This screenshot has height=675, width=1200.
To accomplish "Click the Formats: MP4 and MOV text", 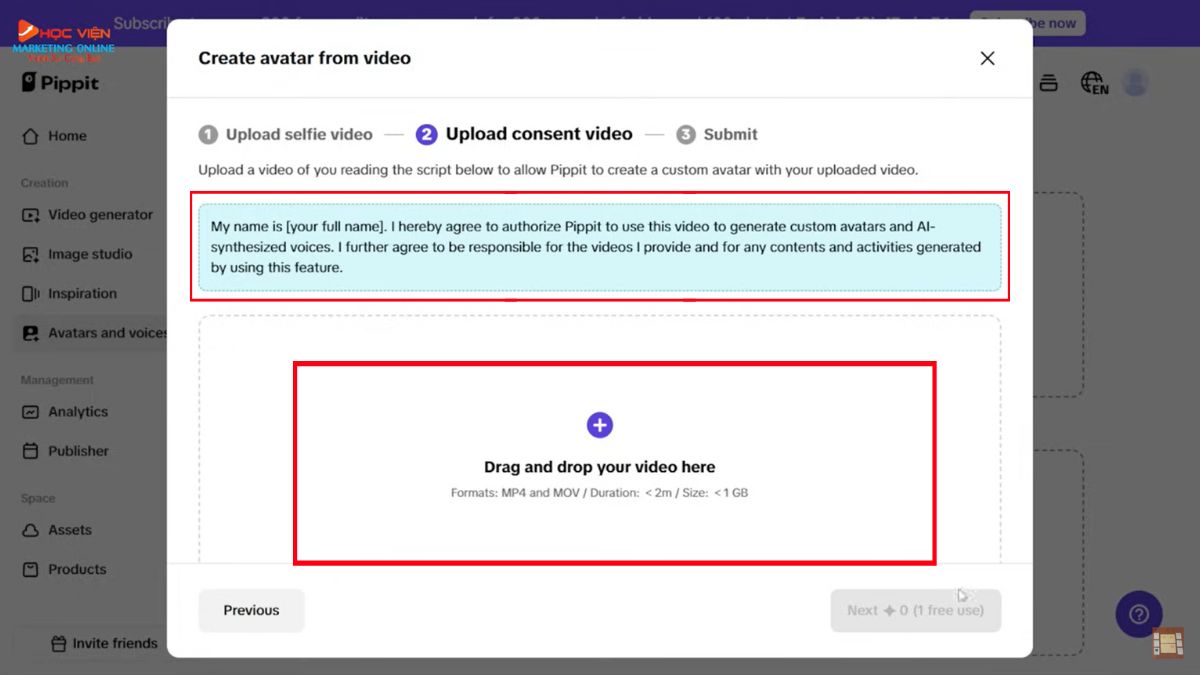I will 599,493.
